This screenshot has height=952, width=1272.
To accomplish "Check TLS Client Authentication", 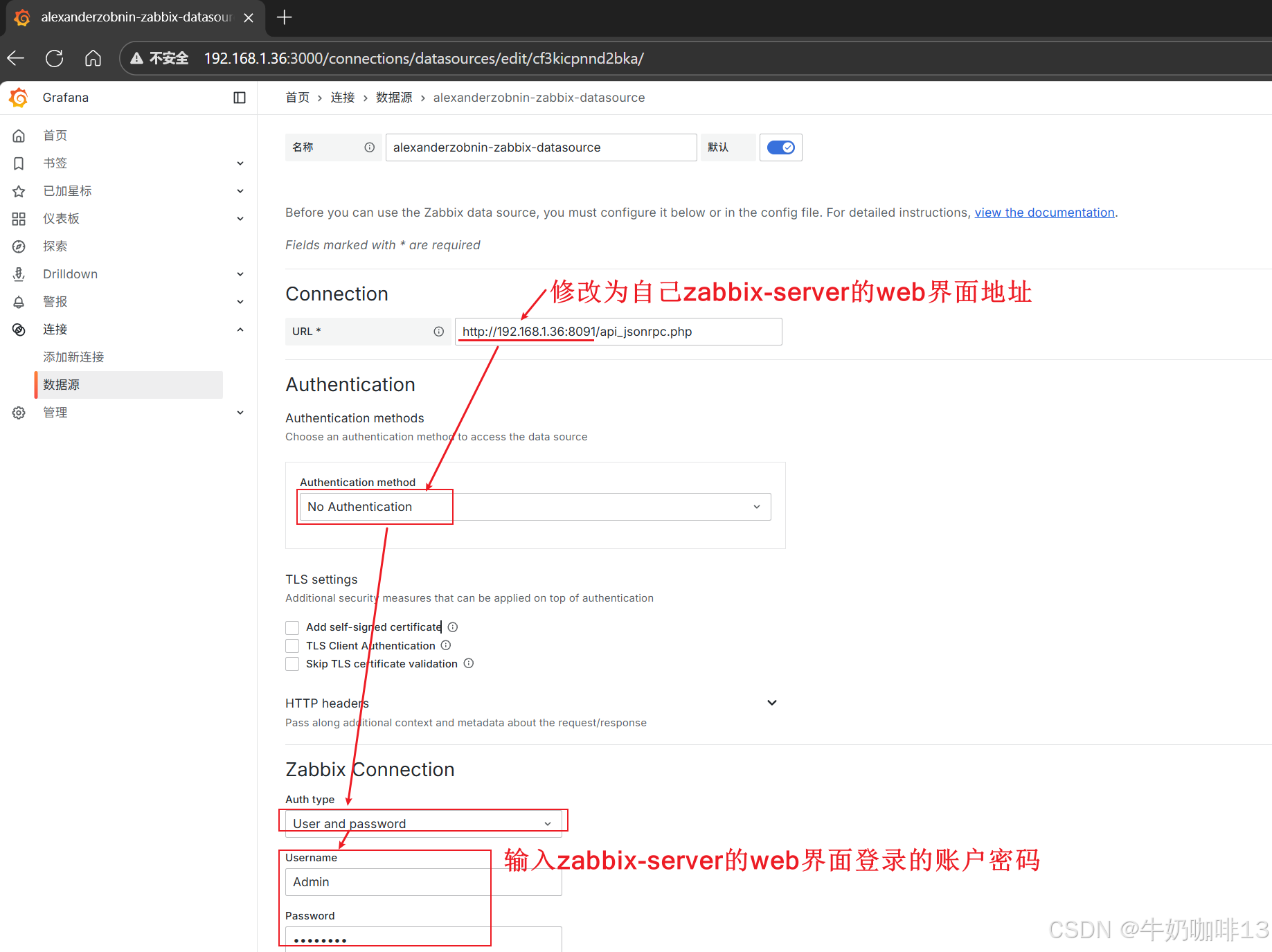I will [x=293, y=645].
